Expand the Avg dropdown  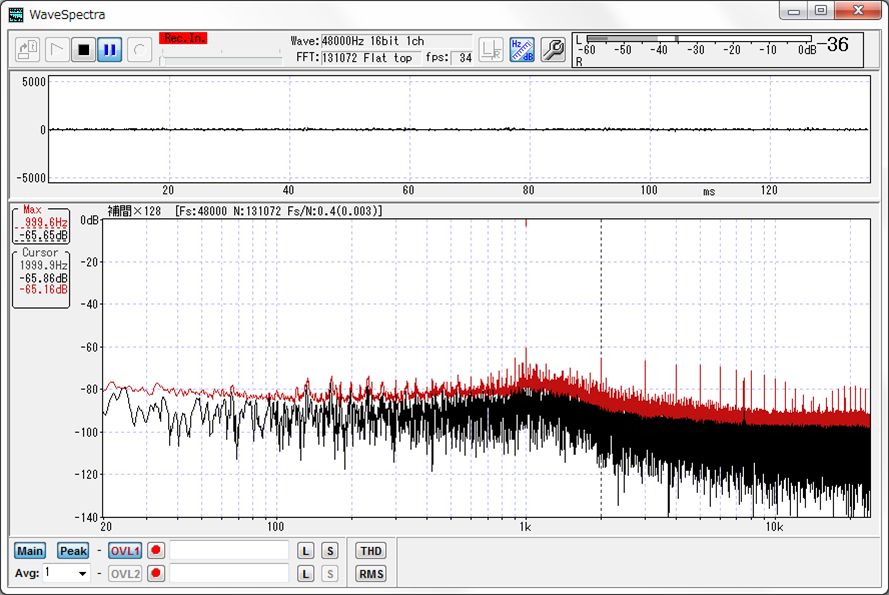coord(82,574)
